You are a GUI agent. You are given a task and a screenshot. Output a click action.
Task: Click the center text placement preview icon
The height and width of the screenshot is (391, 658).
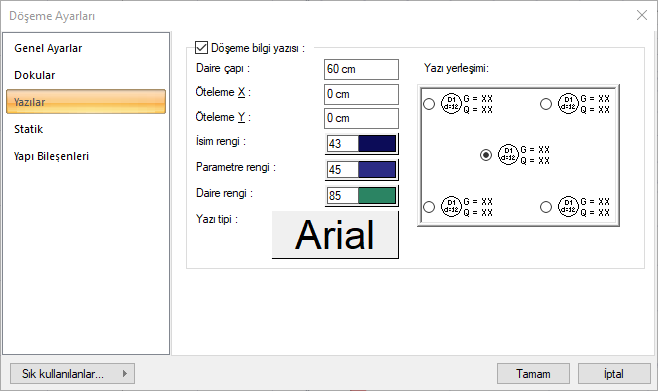(524, 155)
